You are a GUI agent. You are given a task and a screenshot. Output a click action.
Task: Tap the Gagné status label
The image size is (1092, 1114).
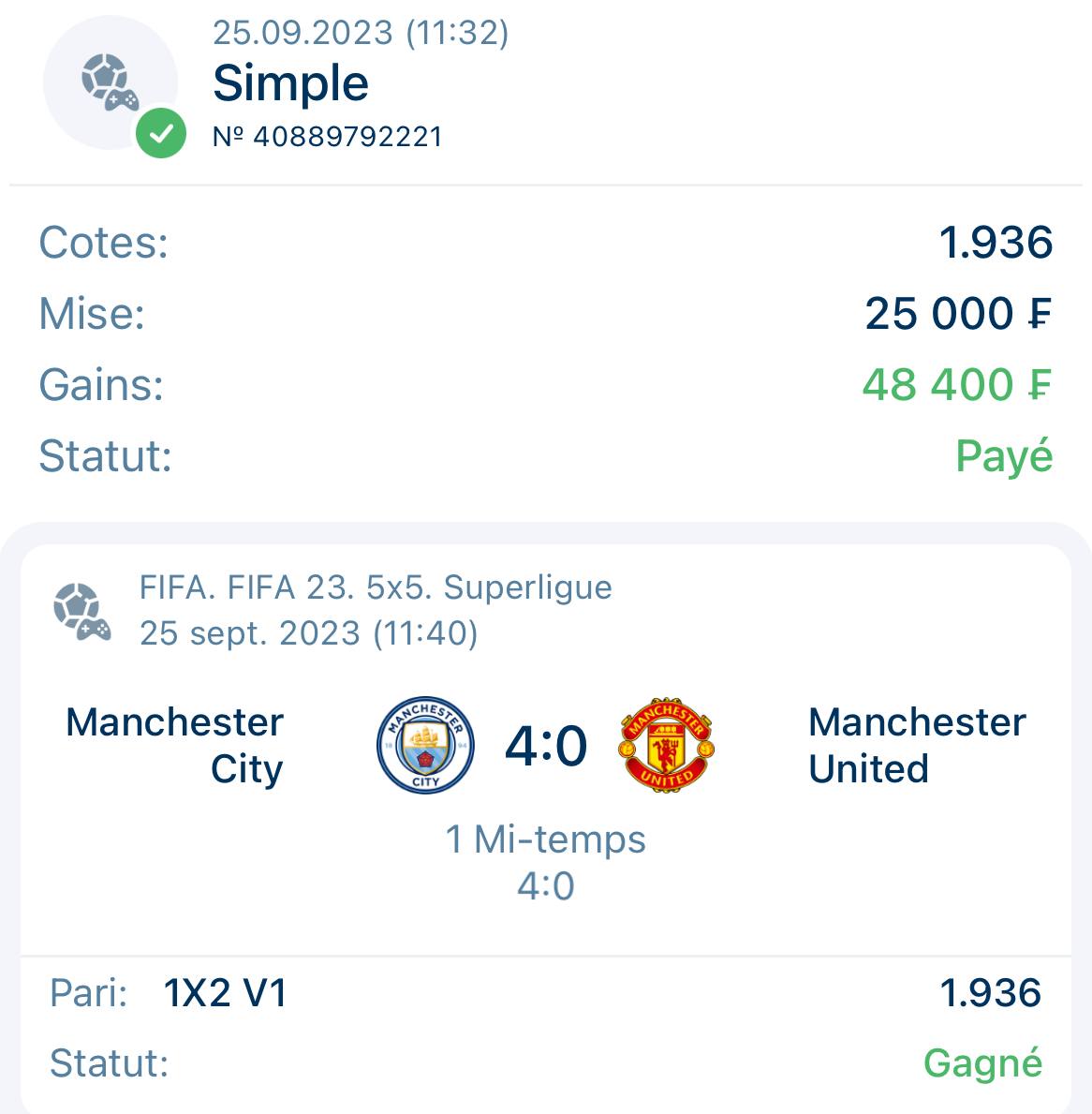(x=982, y=1063)
